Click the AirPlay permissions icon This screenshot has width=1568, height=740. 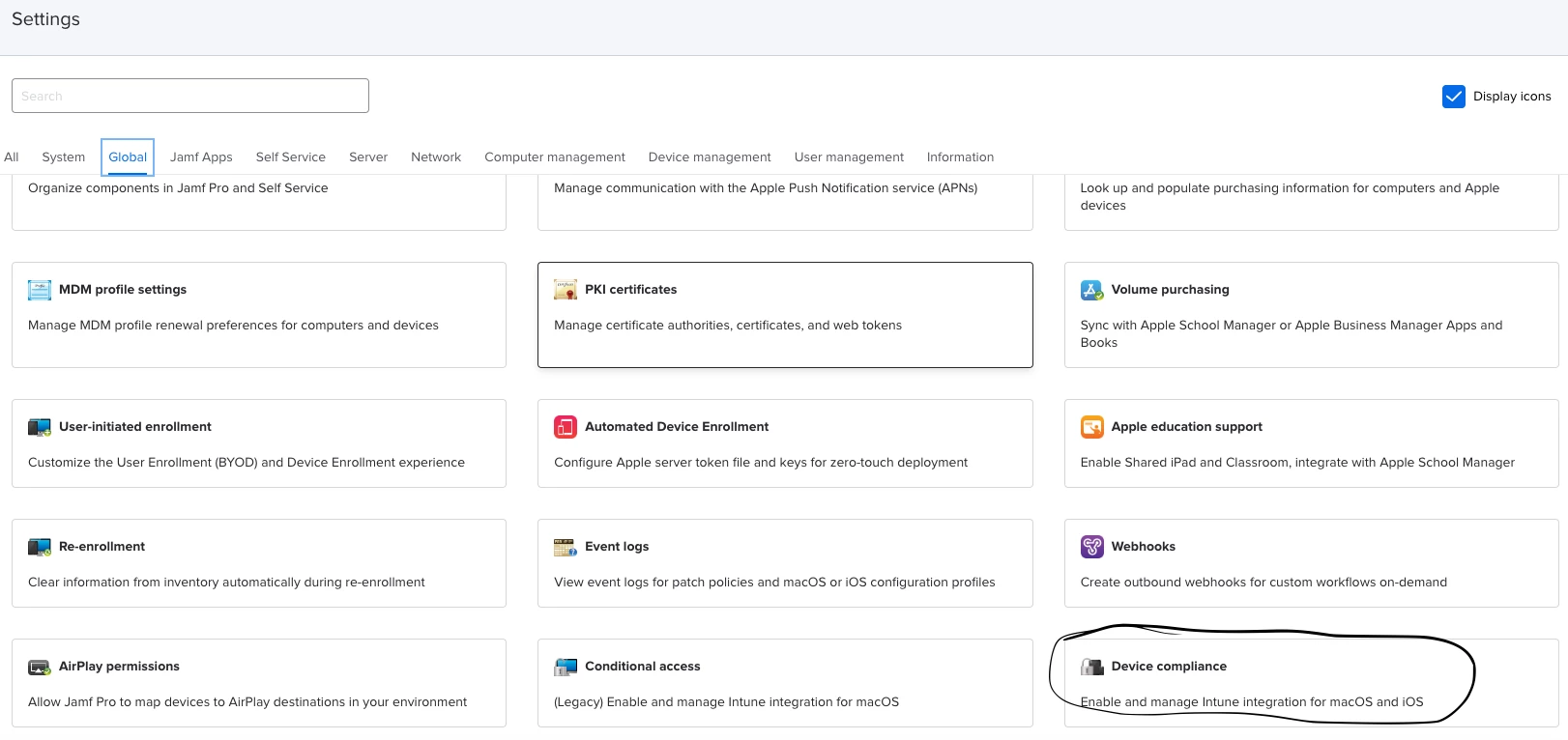[40, 667]
